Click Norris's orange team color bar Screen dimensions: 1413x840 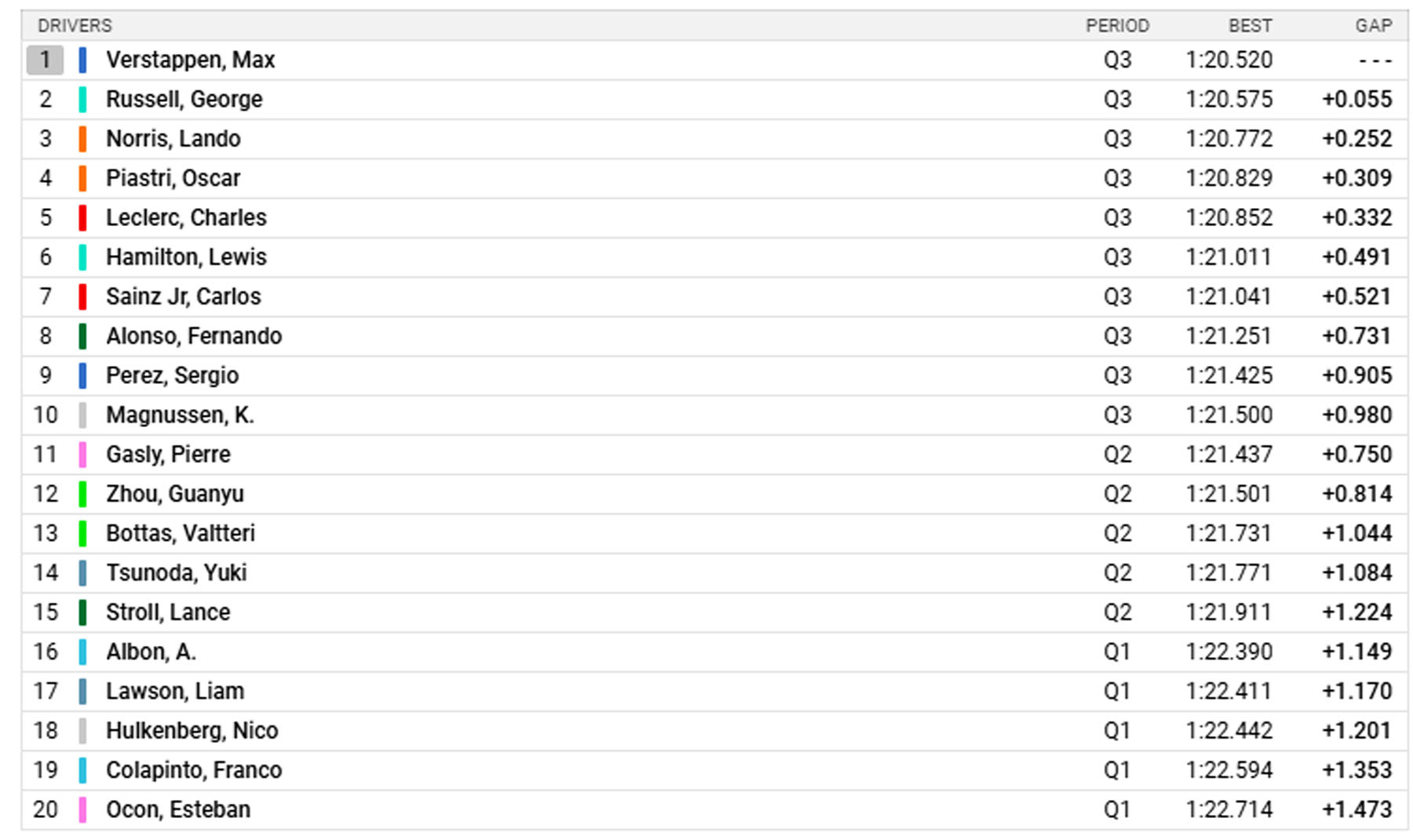coord(82,139)
